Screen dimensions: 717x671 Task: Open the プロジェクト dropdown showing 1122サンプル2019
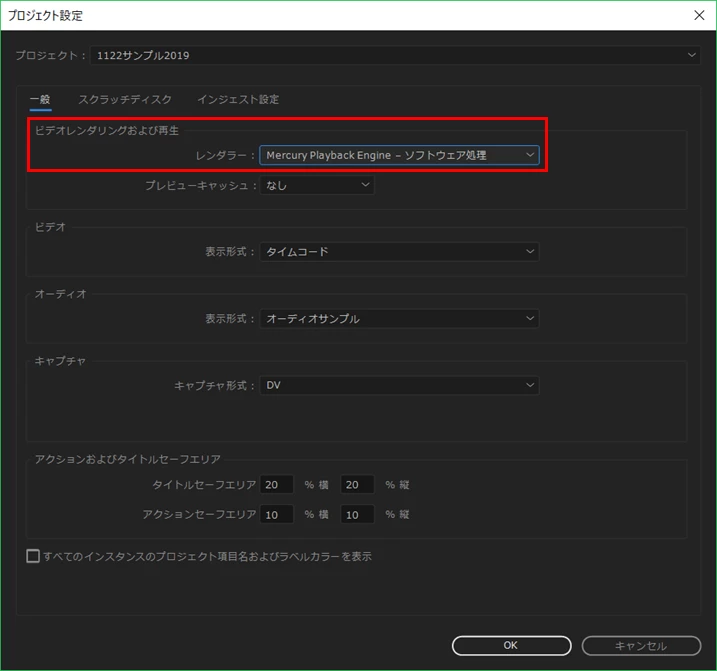[x=395, y=55]
